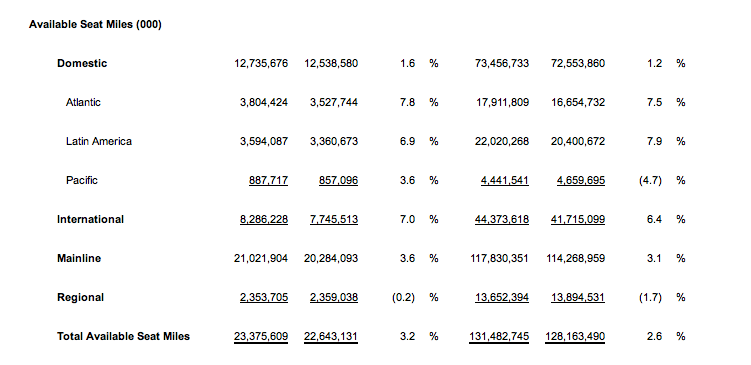
Task: Select the underlined Pacific value 887,717
Action: [x=269, y=180]
